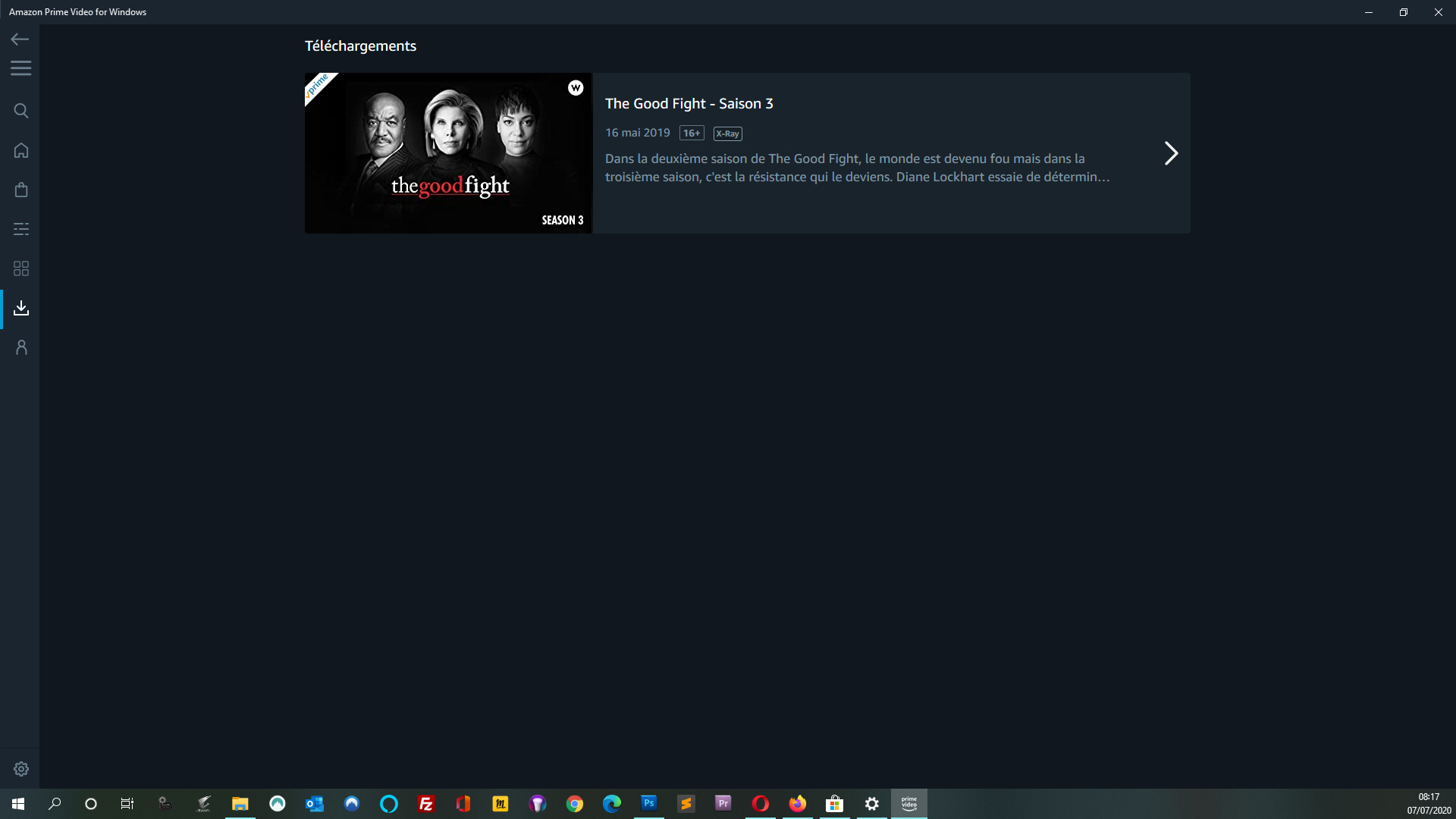The height and width of the screenshot is (819, 1456).
Task: Open the taskbar clock and date
Action: point(1429,804)
